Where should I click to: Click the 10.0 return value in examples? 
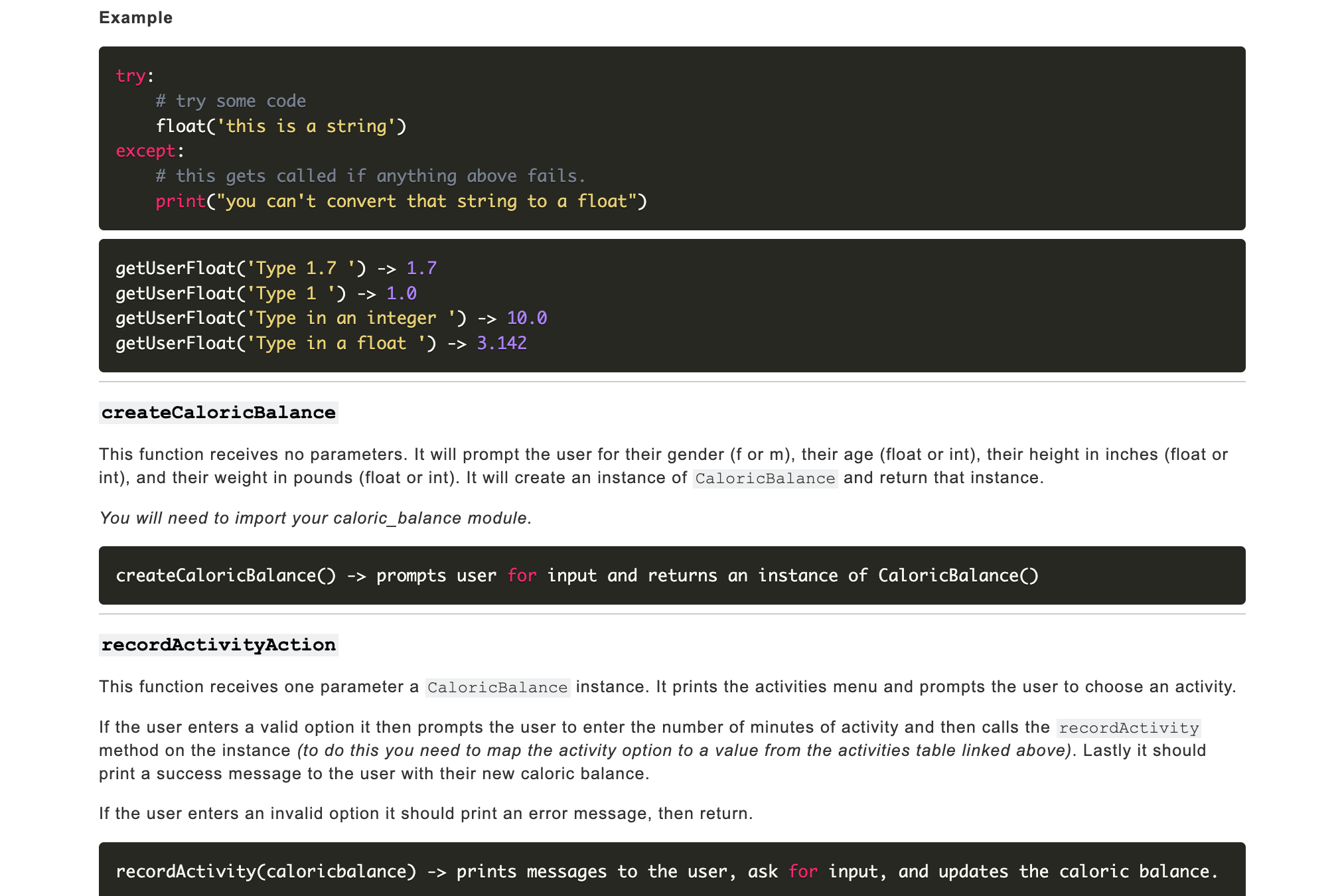tap(526, 318)
